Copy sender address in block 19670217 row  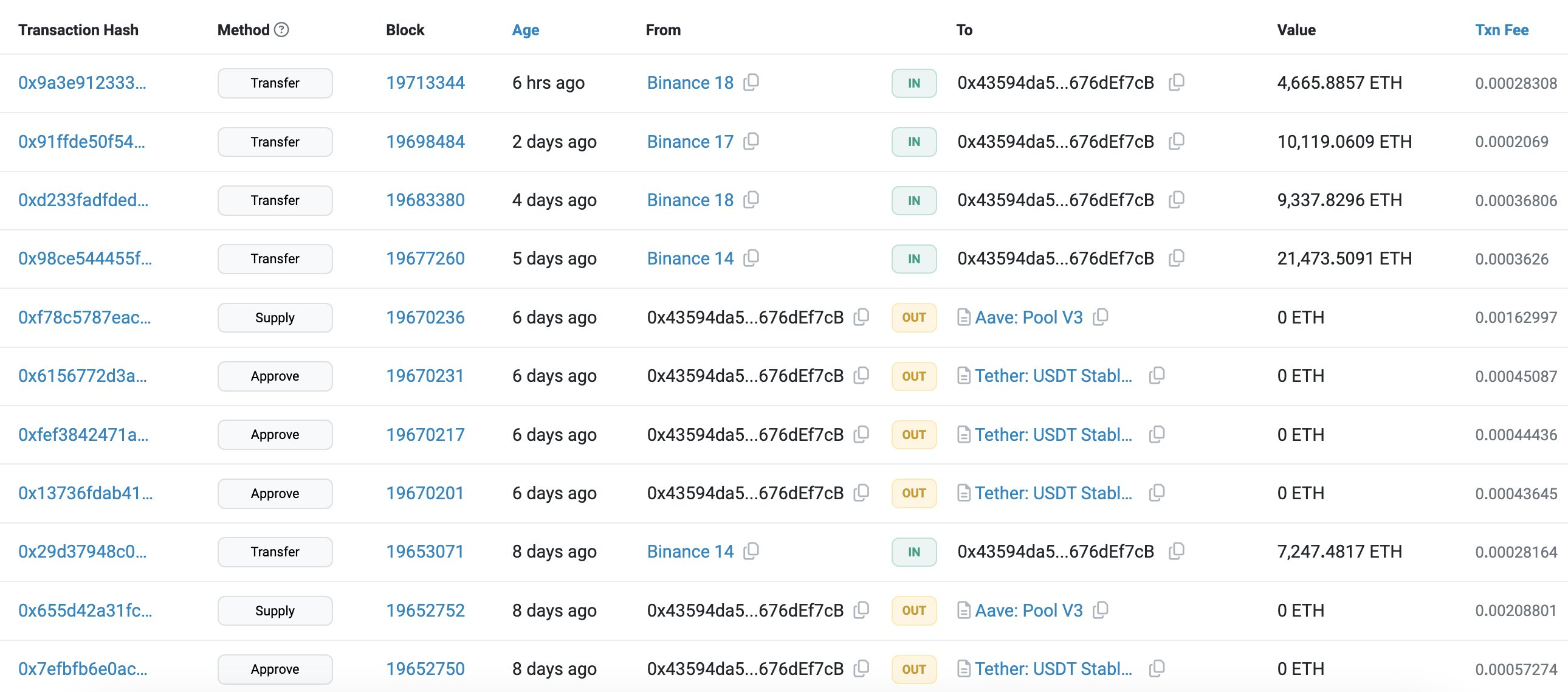pos(861,434)
